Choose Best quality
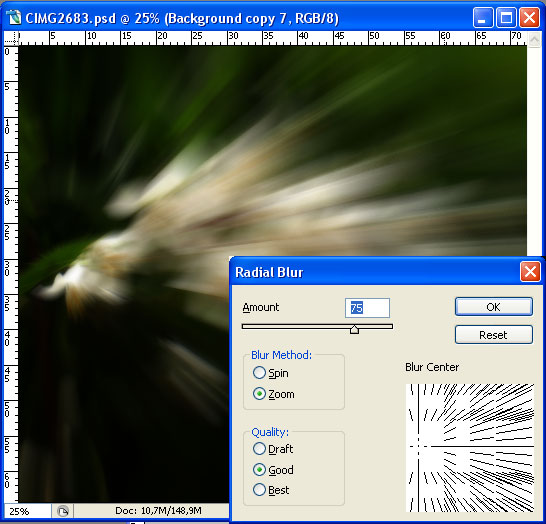The height and width of the screenshot is (524, 546). 271,490
